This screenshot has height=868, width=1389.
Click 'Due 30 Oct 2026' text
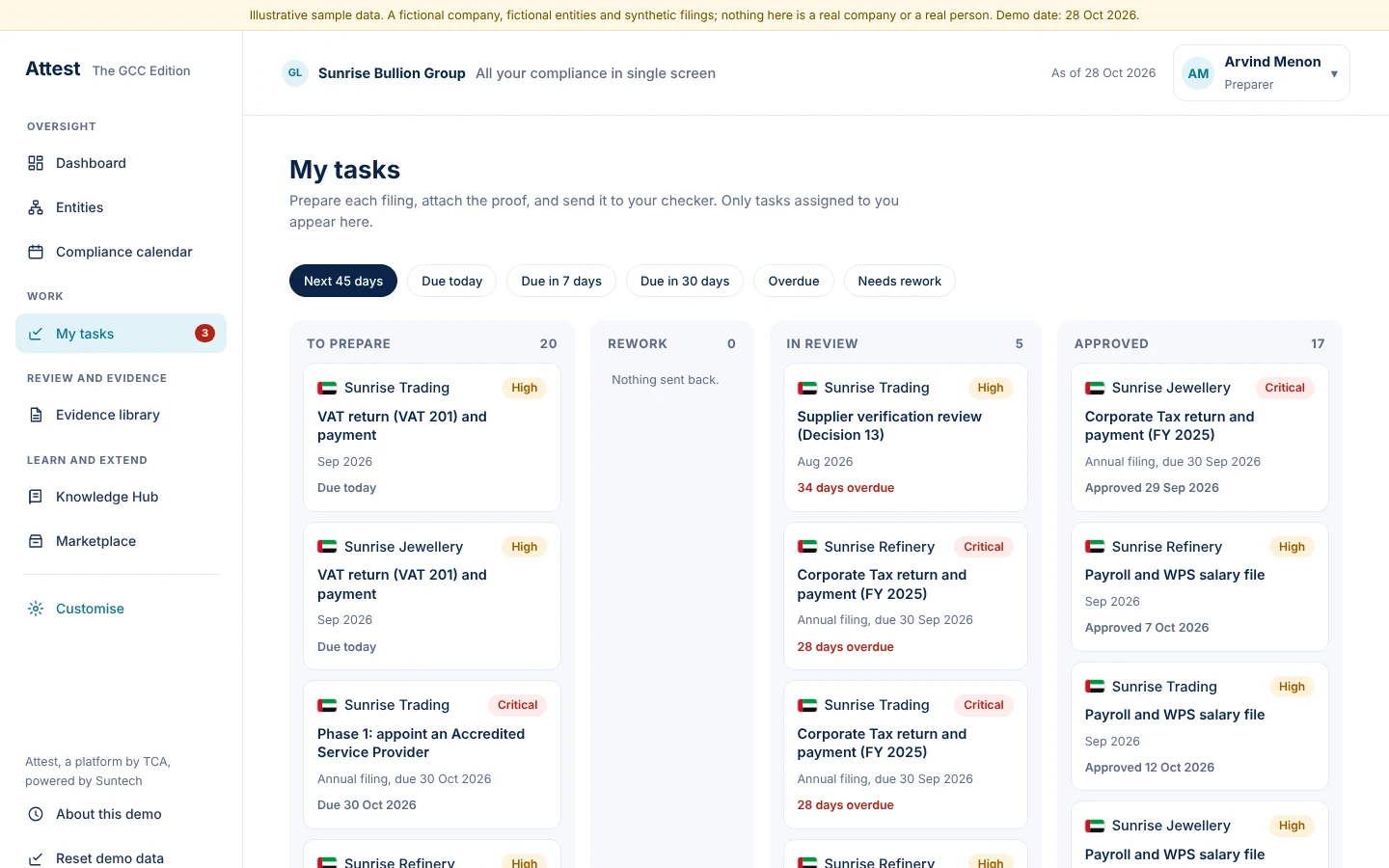[367, 805]
